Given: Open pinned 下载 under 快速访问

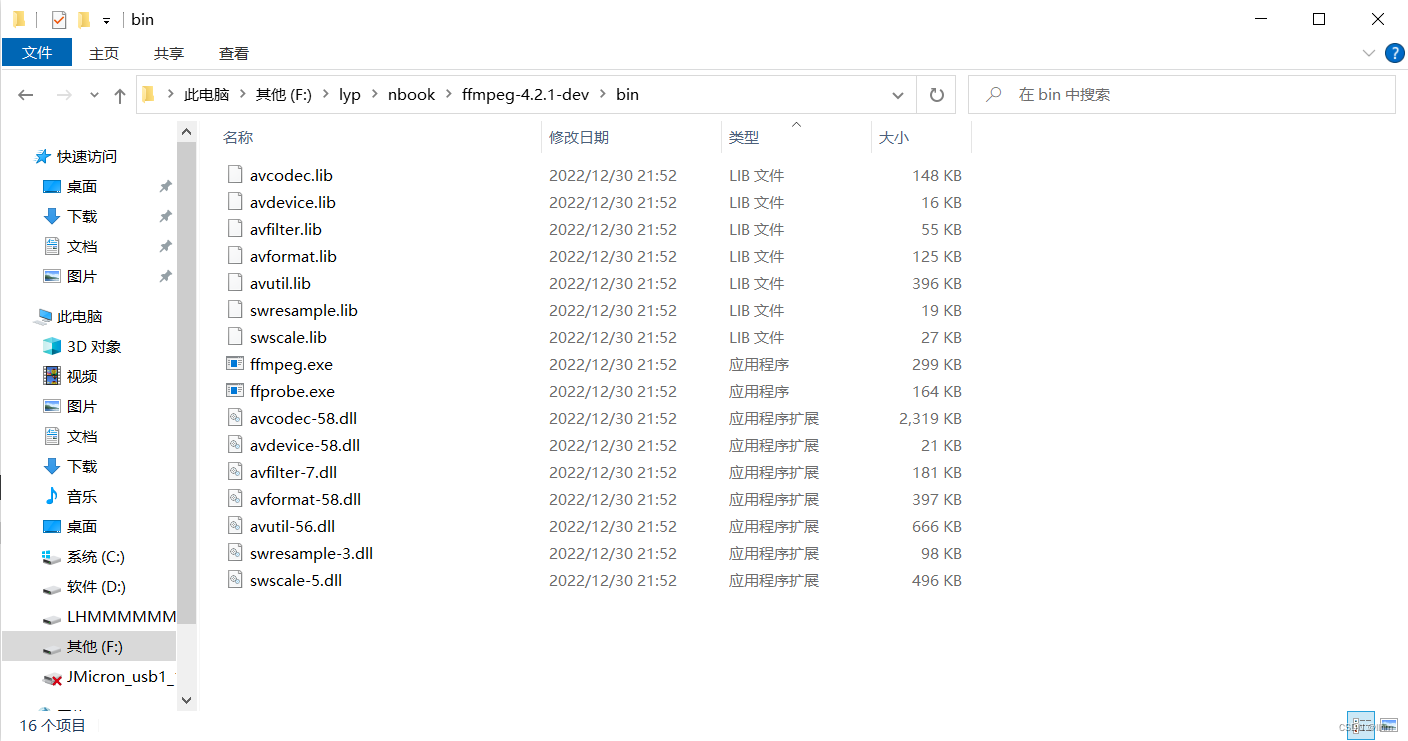Looking at the screenshot, I should pyautogui.click(x=82, y=216).
